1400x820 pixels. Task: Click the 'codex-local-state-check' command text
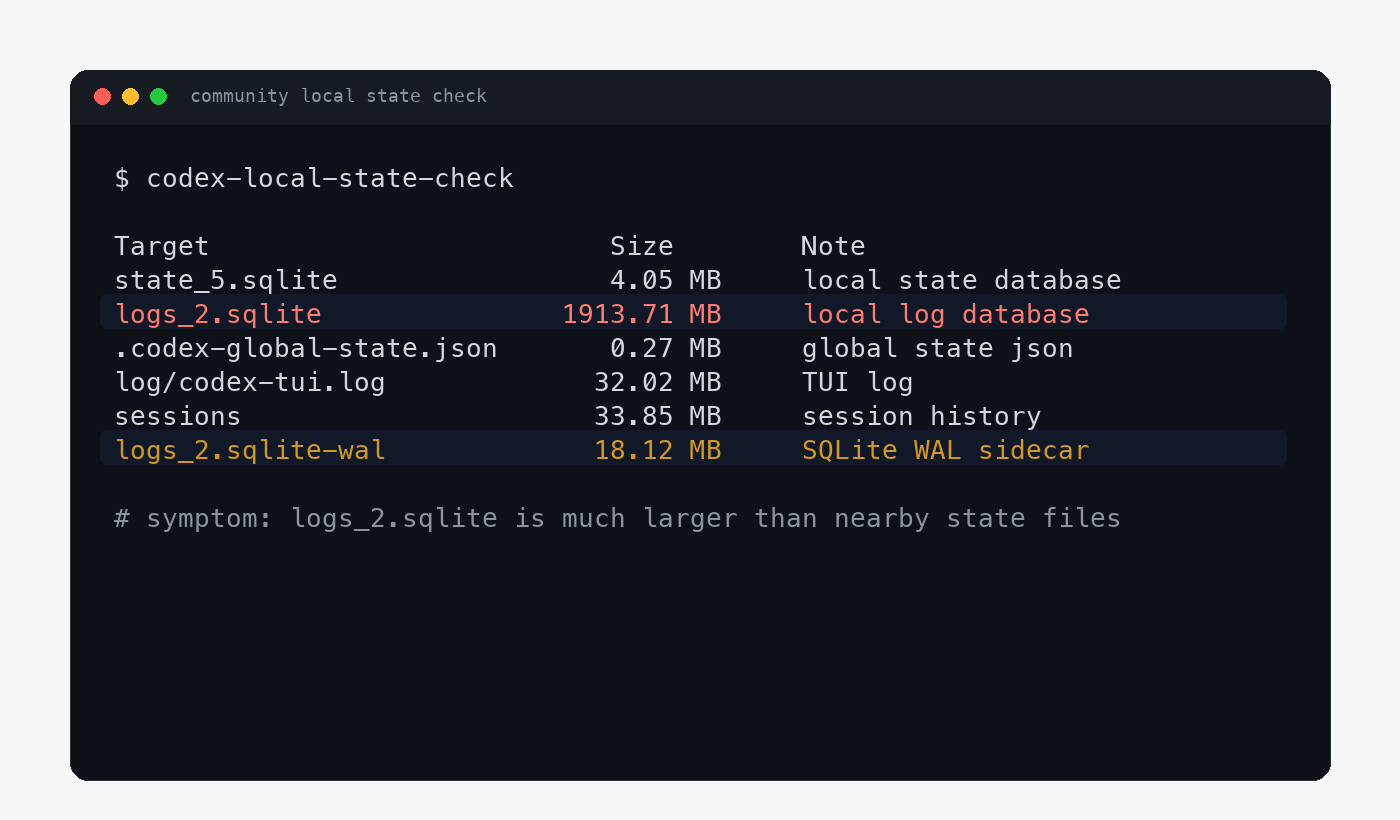coord(330,178)
